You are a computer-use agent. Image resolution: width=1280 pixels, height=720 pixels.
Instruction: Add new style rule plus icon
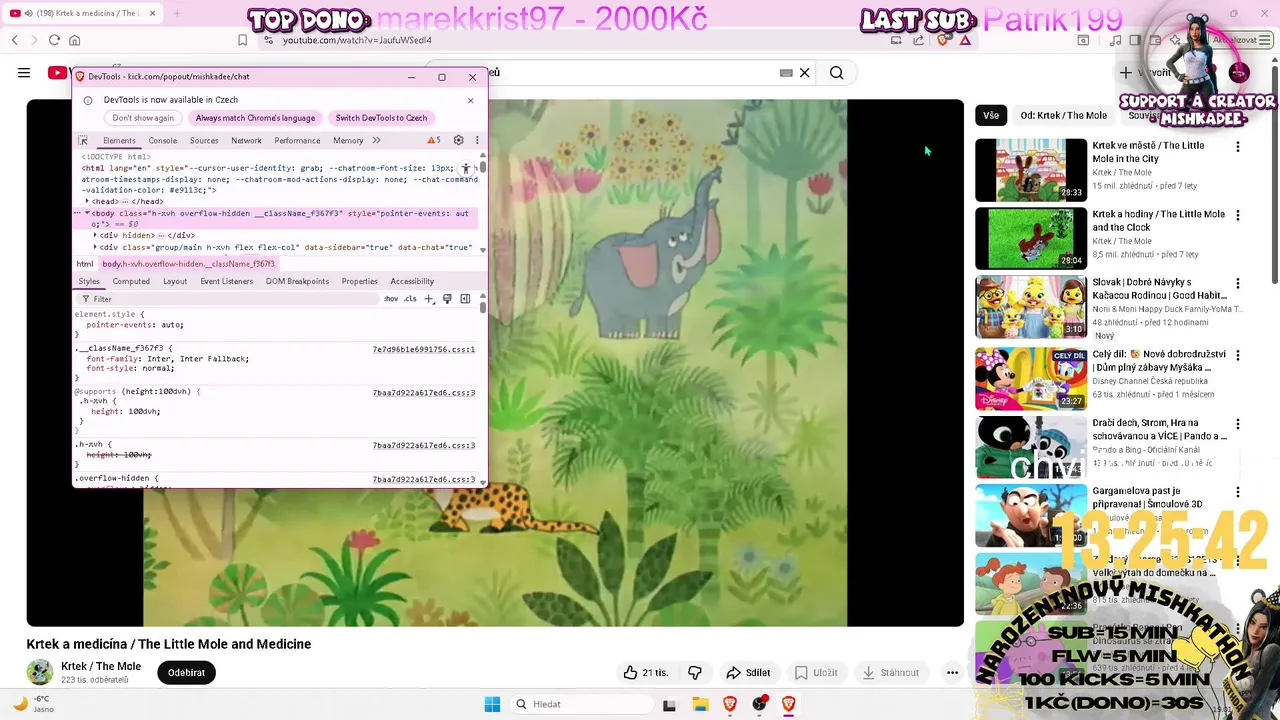[429, 299]
